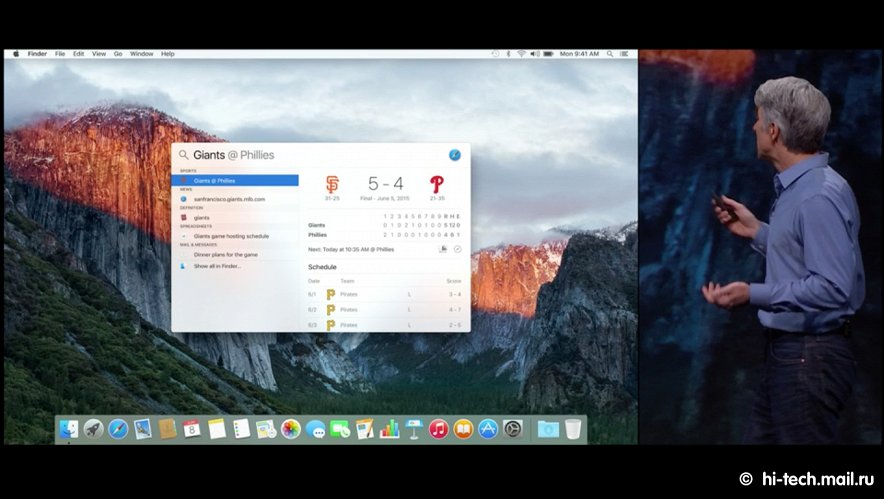Viewport: 884px width, 499px height.
Task: Click Bluetooth icon in menu bar
Action: click(508, 54)
